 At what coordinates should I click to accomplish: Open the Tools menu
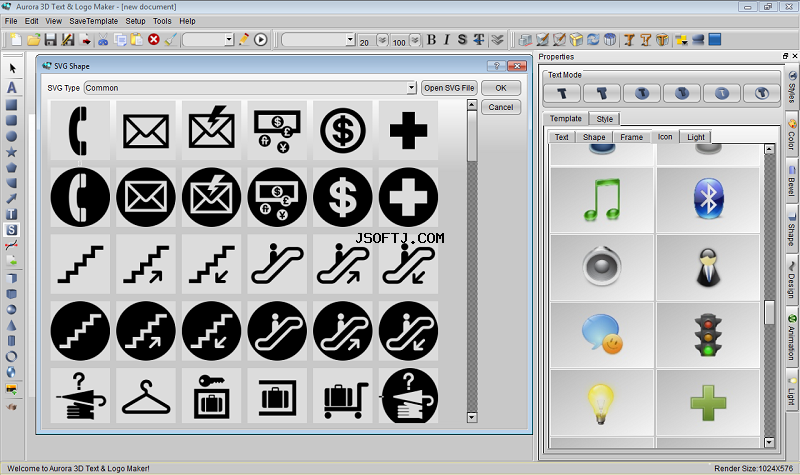(162, 21)
